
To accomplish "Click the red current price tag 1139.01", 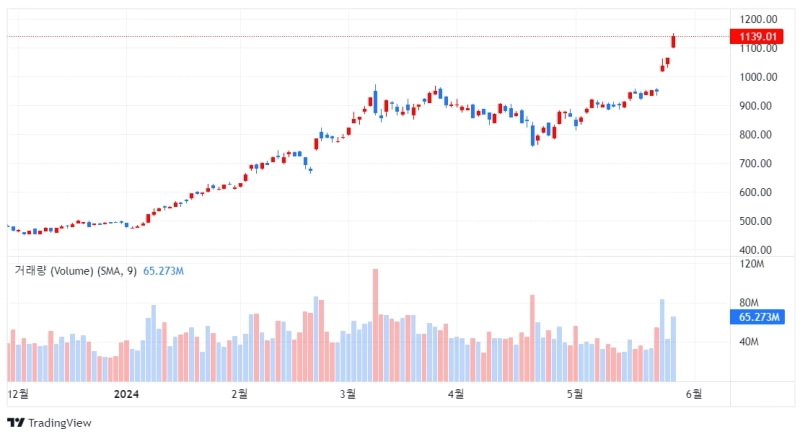I will click(x=757, y=37).
